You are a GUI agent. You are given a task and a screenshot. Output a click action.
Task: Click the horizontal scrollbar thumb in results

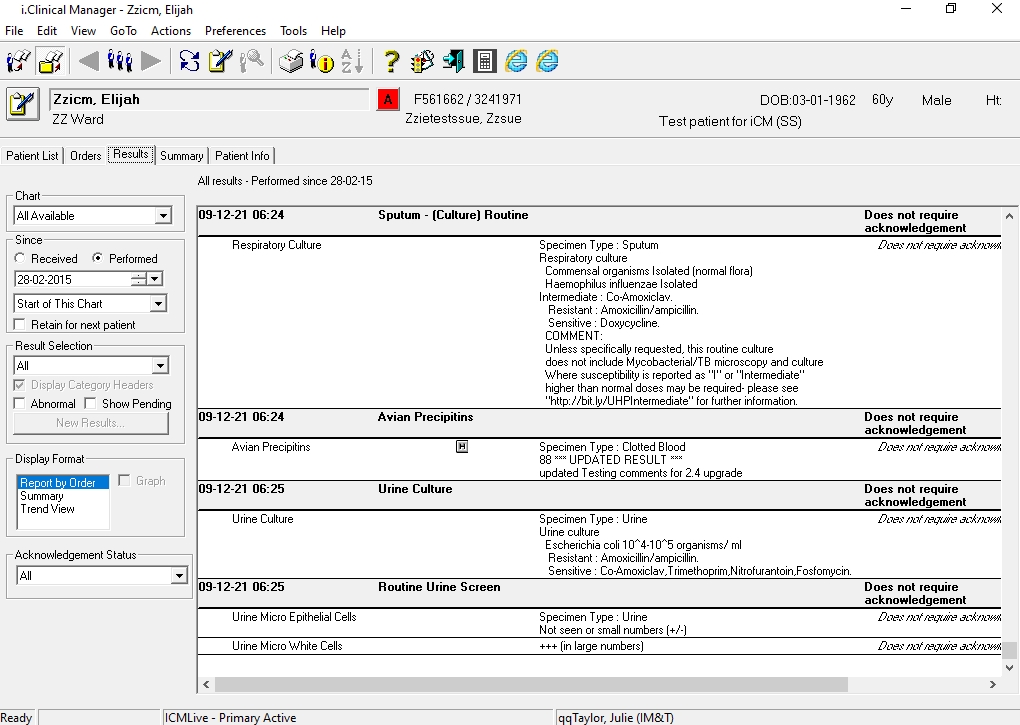[531, 684]
